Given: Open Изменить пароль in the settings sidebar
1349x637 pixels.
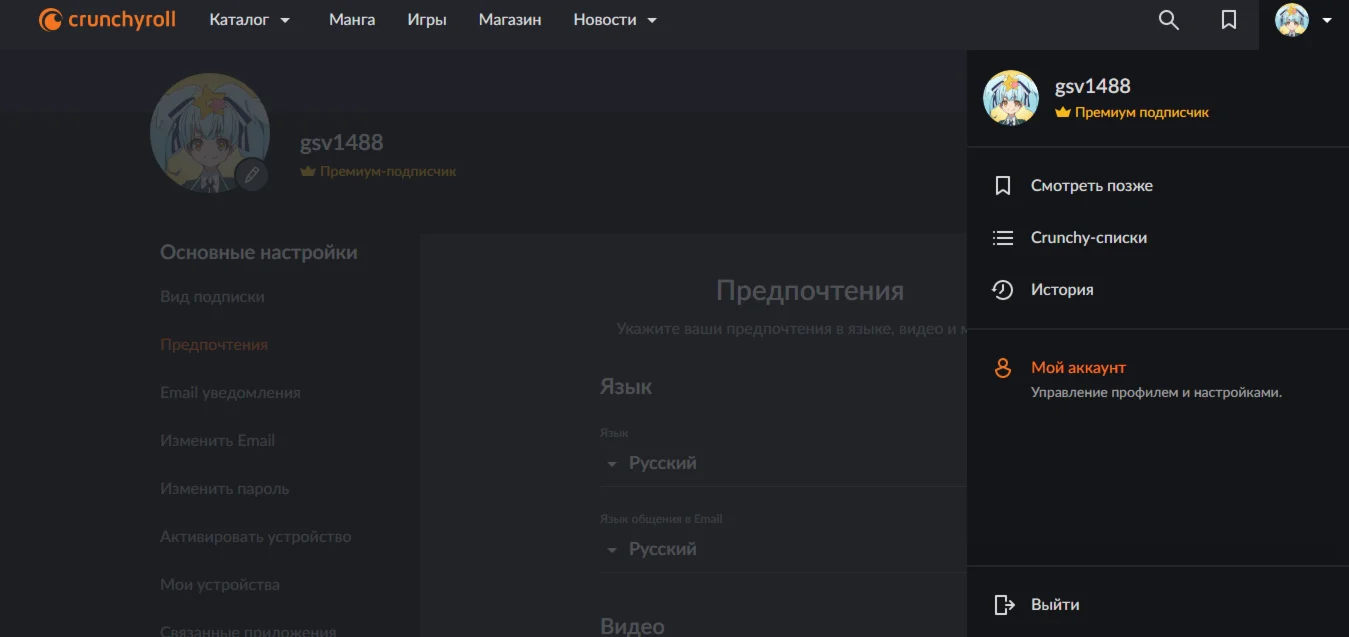Looking at the screenshot, I should 225,489.
